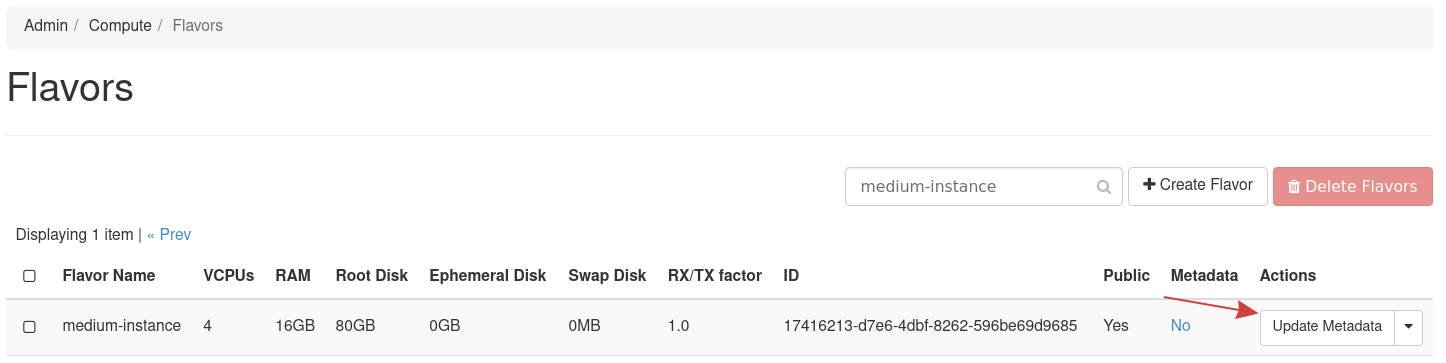Follow the « Prev pagination link
The width and height of the screenshot is (1446, 363).
click(x=169, y=235)
